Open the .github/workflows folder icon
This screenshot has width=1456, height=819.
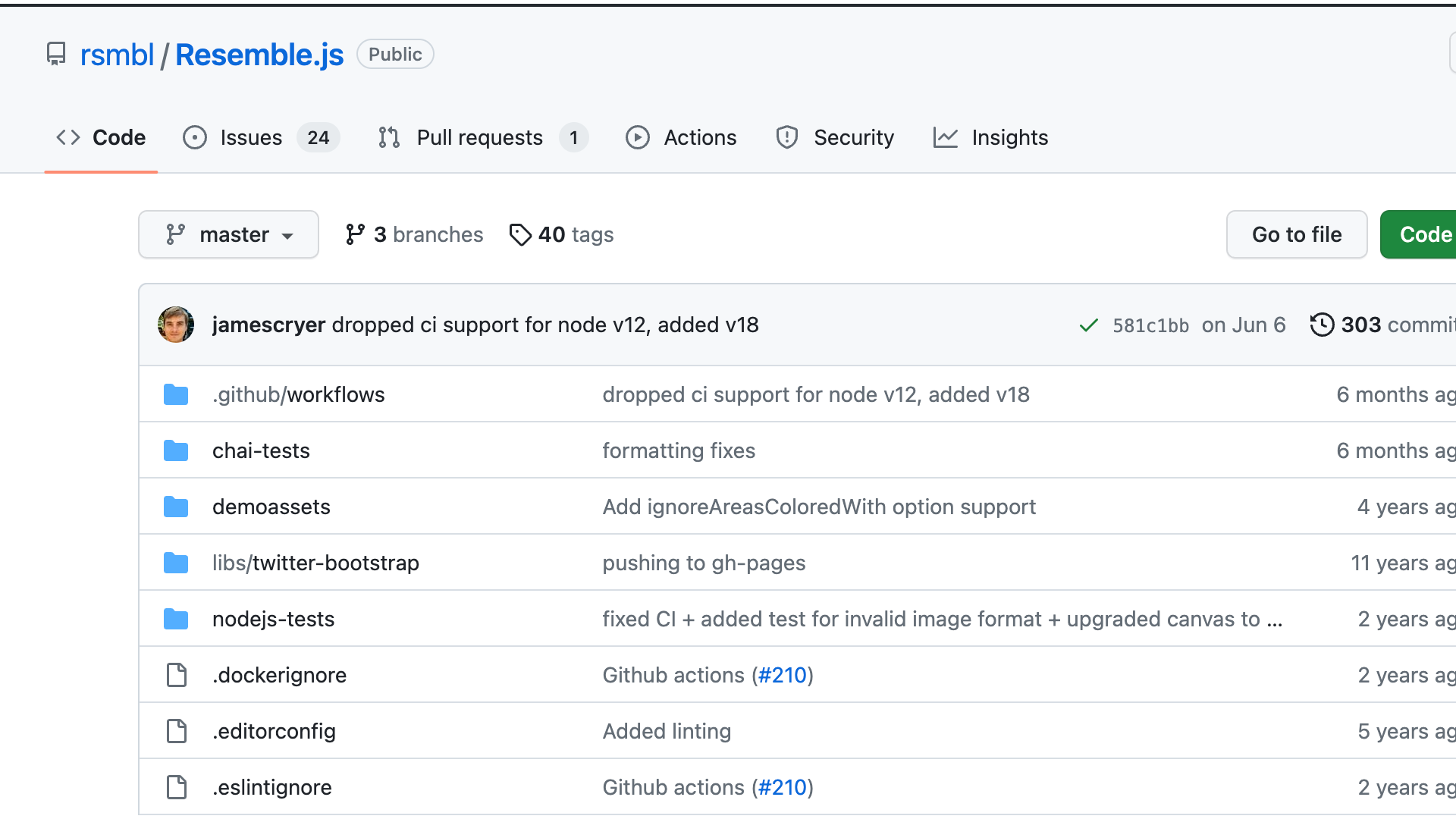click(x=176, y=394)
